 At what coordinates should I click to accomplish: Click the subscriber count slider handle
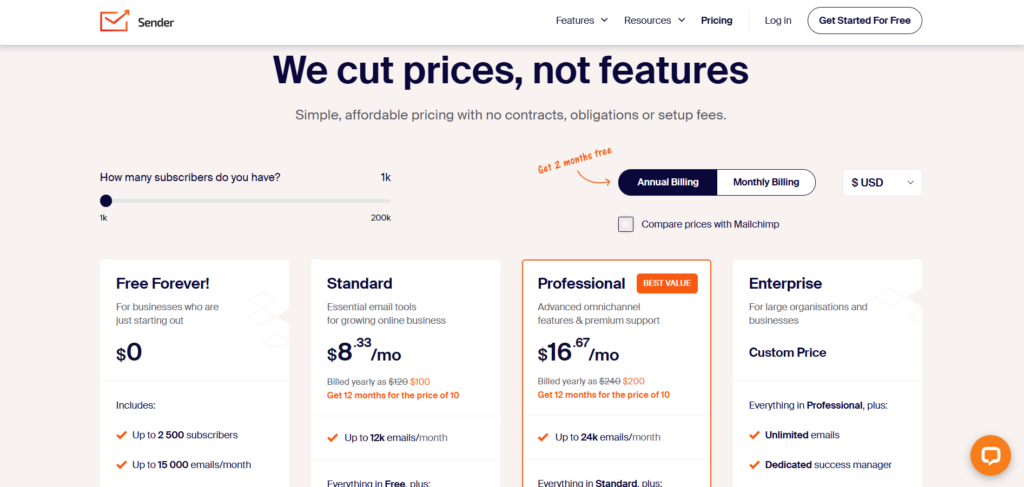pyautogui.click(x=106, y=200)
